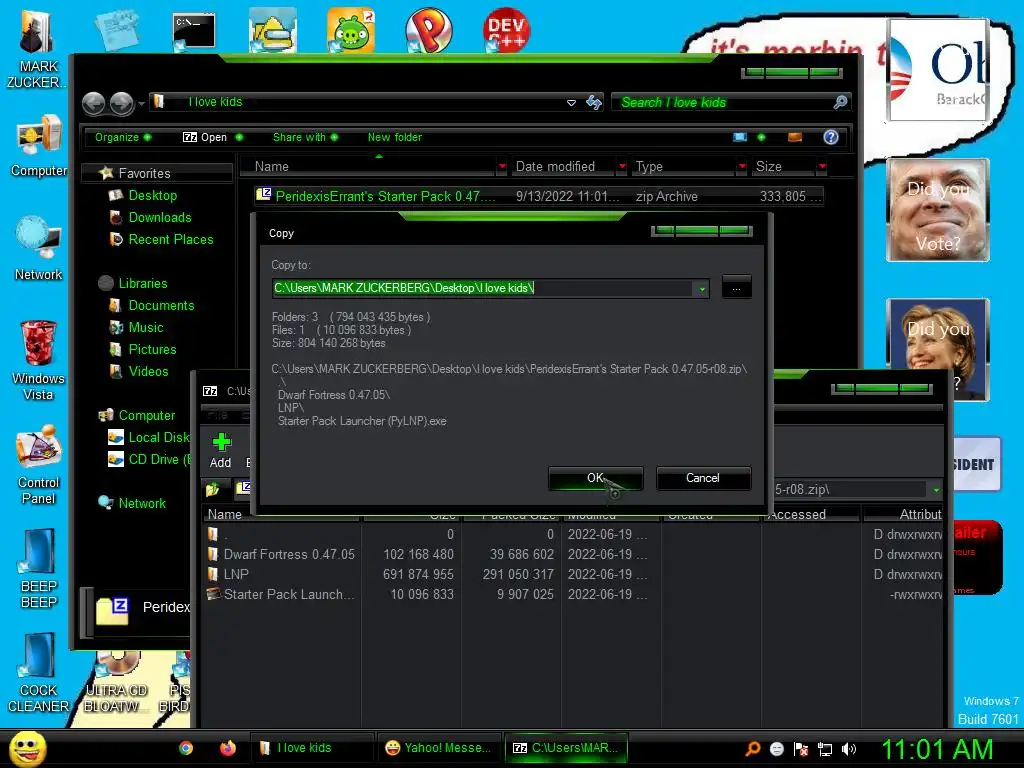Image resolution: width=1024 pixels, height=768 pixels.
Task: Open the DEV C++ desktop shortcut
Action: 506,29
